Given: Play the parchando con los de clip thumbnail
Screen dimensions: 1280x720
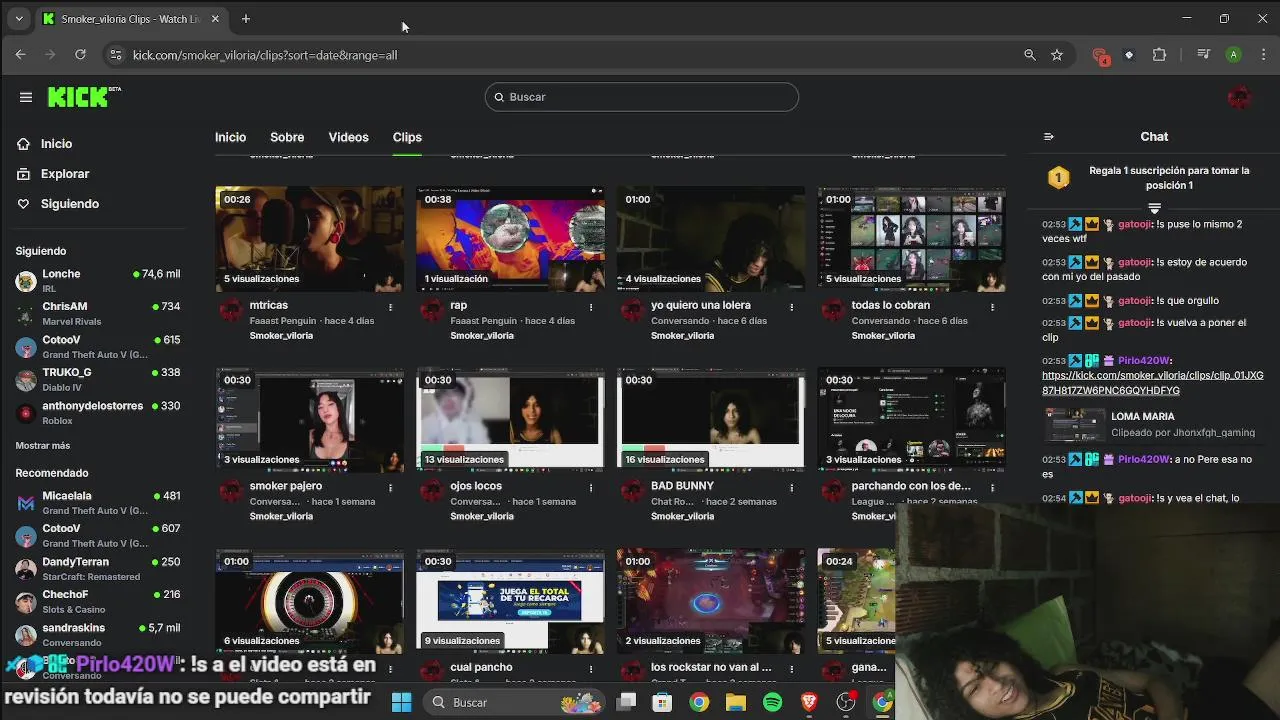Looking at the screenshot, I should click(911, 420).
